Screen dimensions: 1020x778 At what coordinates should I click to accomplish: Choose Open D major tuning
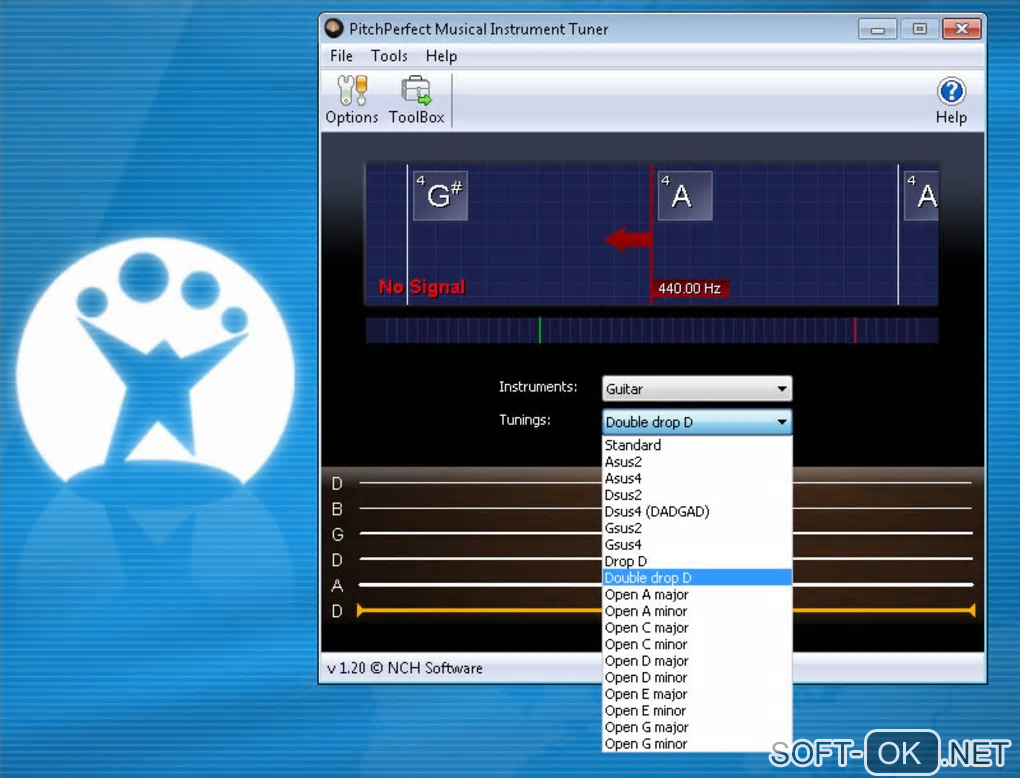click(x=697, y=661)
